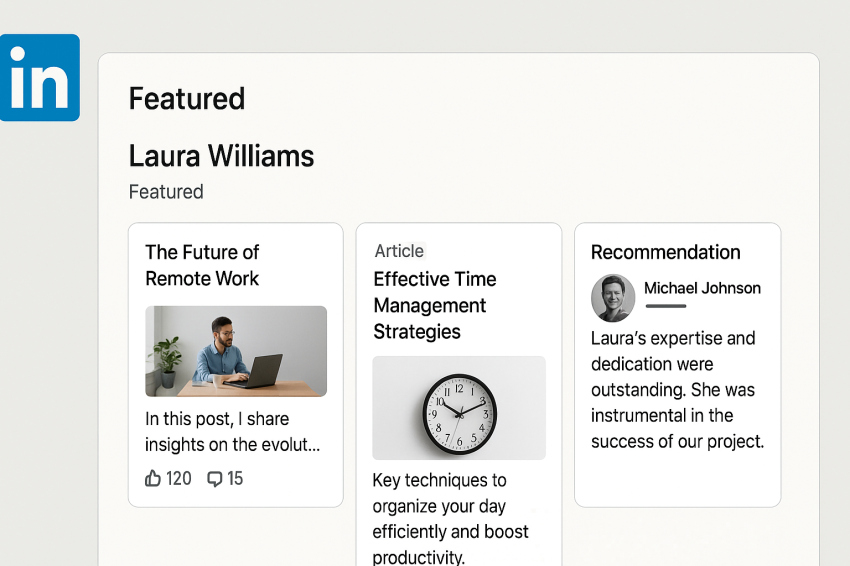This screenshot has height=566, width=850.
Task: Click the small Featured subheading under name
Action: click(166, 191)
